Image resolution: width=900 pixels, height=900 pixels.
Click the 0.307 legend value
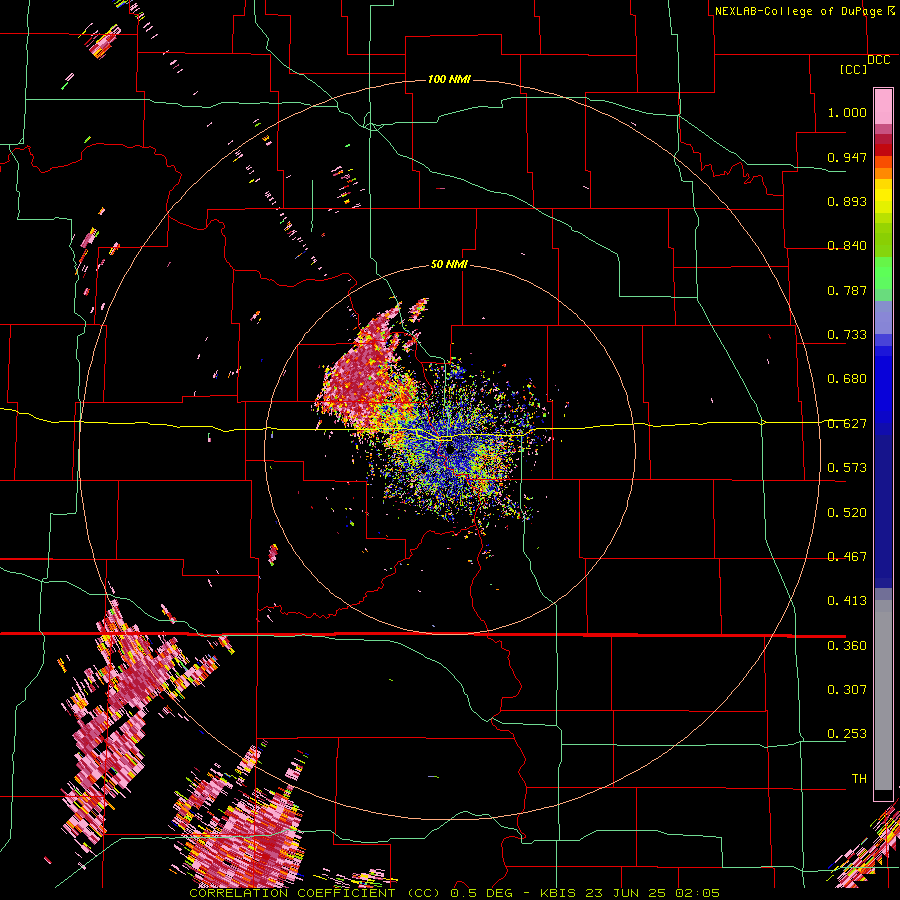[x=847, y=690]
